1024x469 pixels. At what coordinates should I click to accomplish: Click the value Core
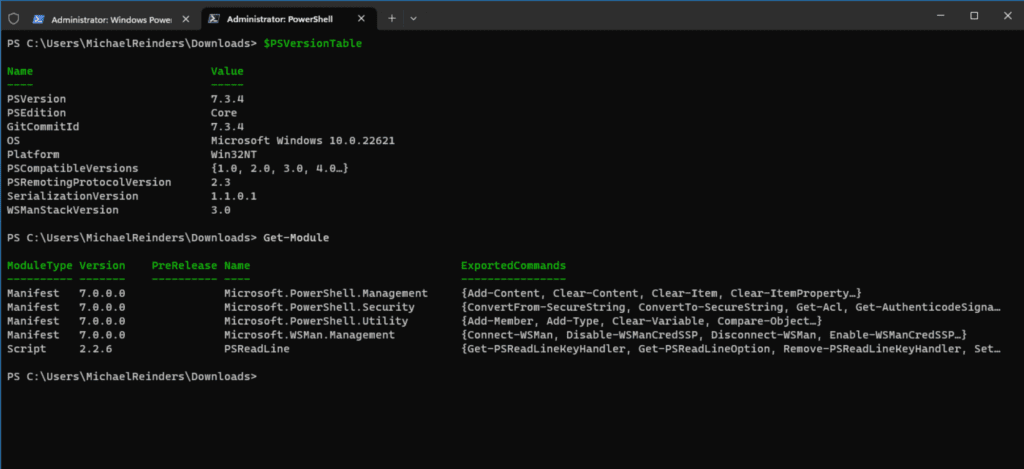pos(223,113)
